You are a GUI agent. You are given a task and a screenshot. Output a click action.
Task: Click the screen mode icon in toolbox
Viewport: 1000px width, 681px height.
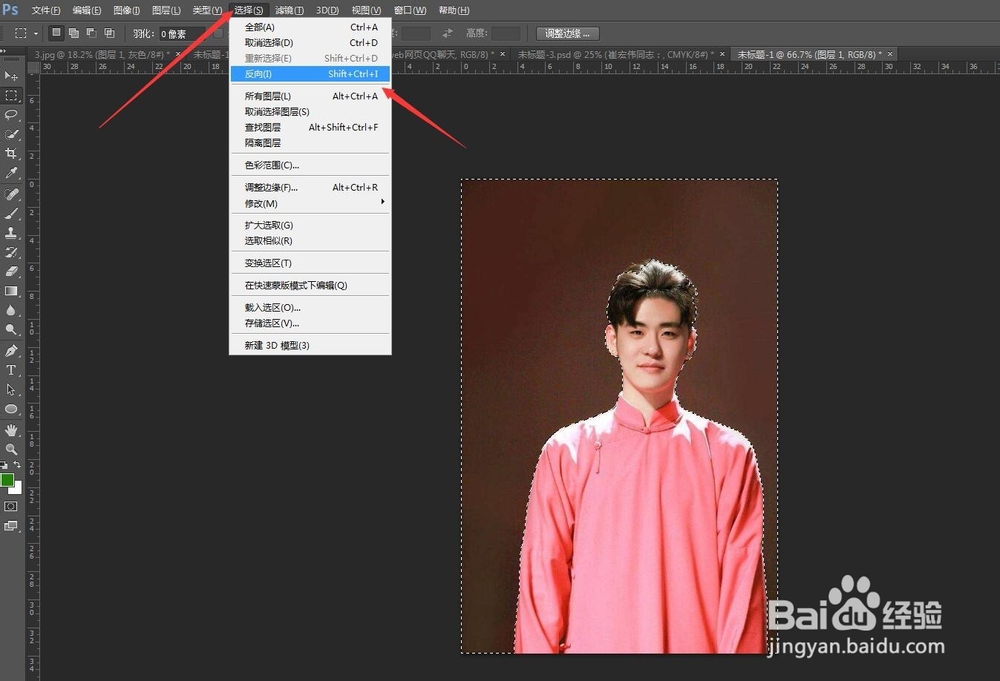tap(11, 526)
